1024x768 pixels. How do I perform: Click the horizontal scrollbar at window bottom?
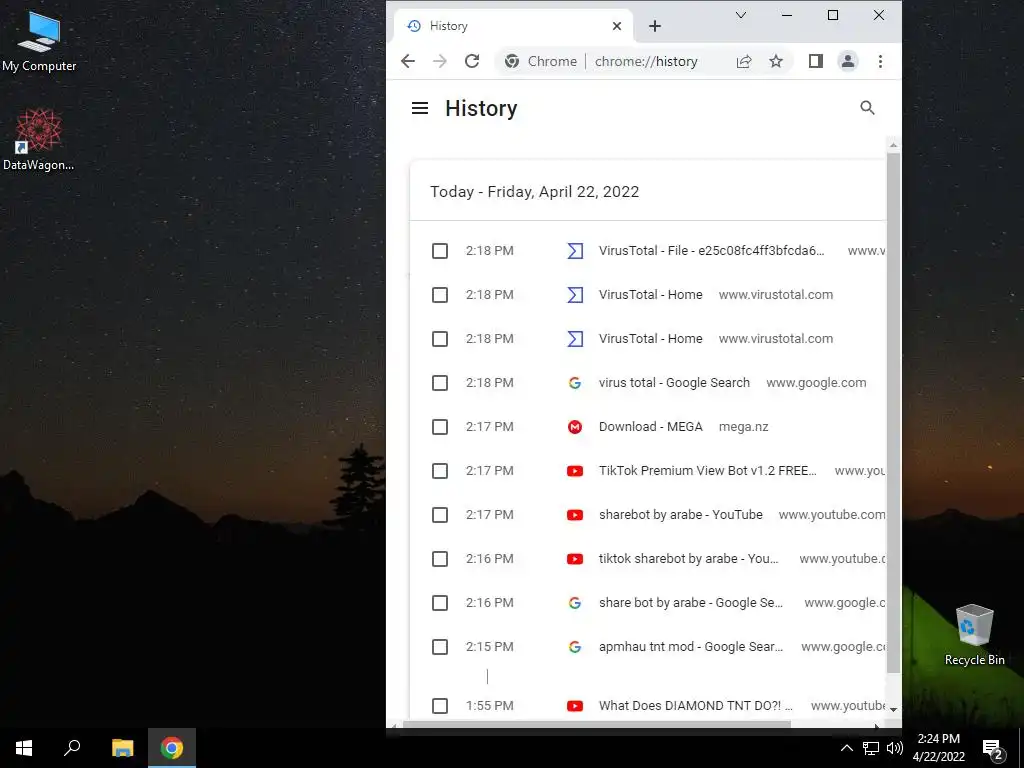[x=596, y=724]
